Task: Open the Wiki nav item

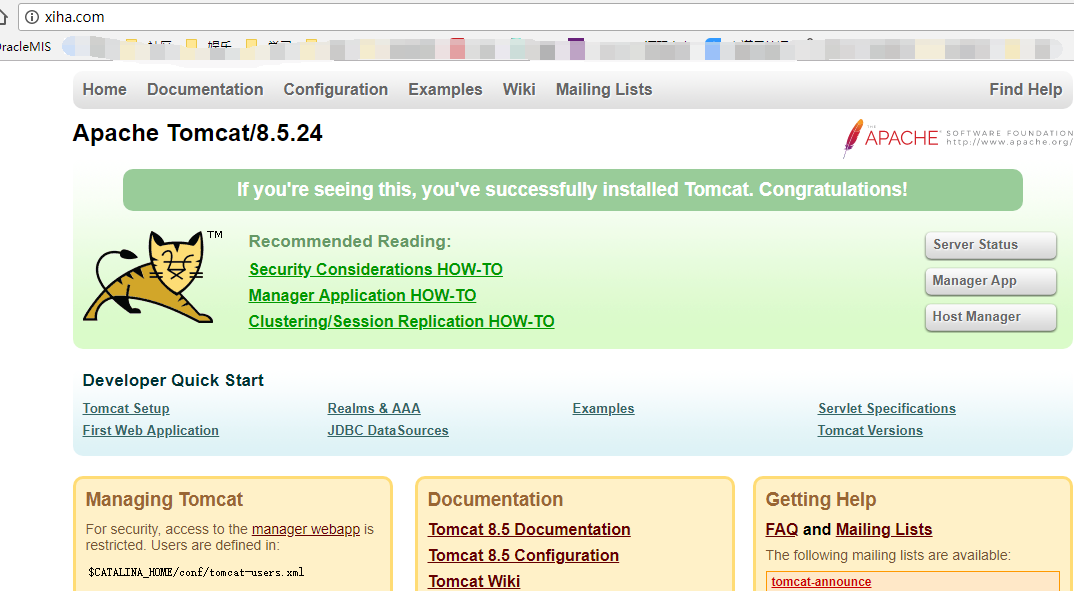Action: point(519,90)
